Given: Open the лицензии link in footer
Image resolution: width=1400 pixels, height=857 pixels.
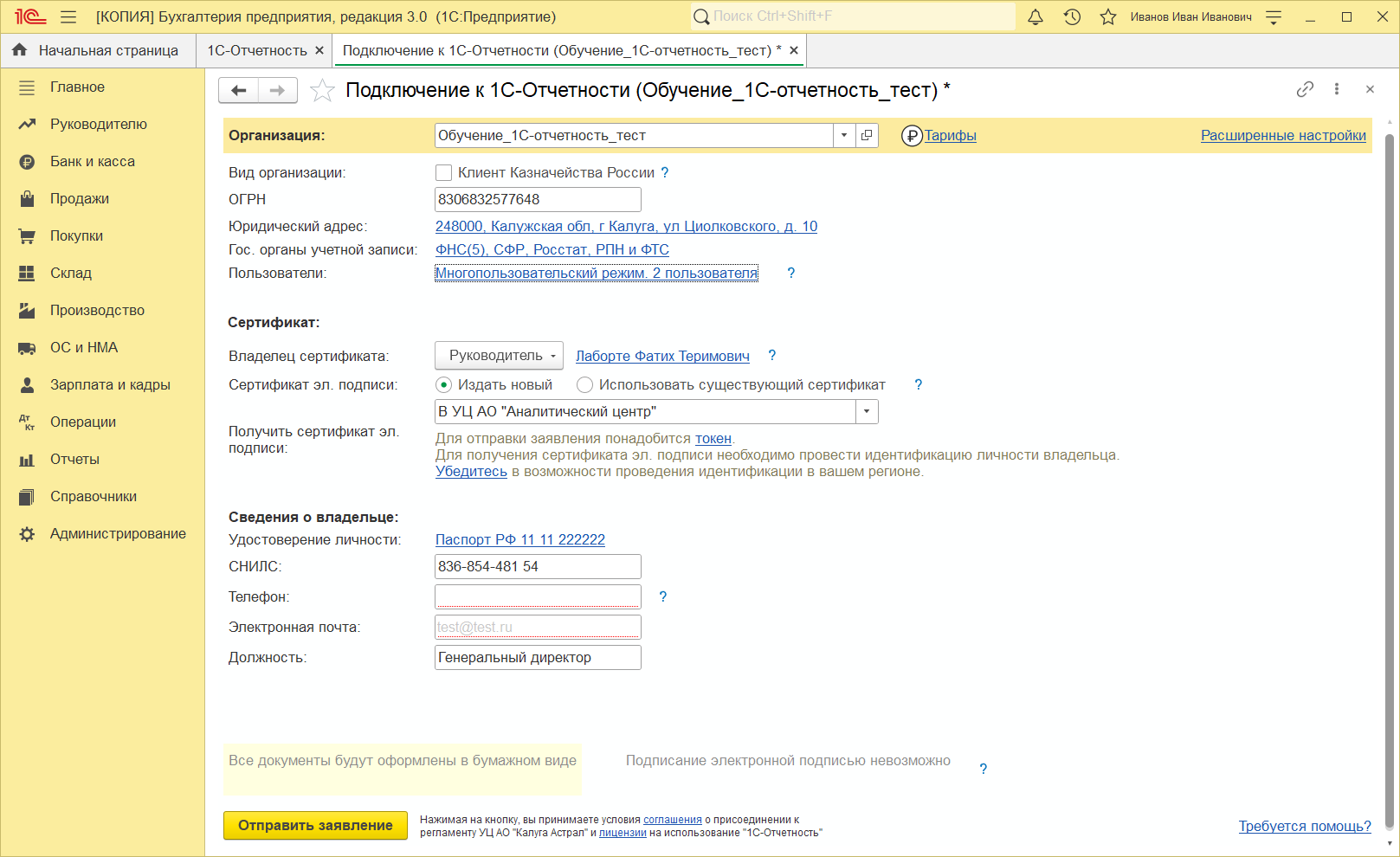Looking at the screenshot, I should (x=623, y=833).
